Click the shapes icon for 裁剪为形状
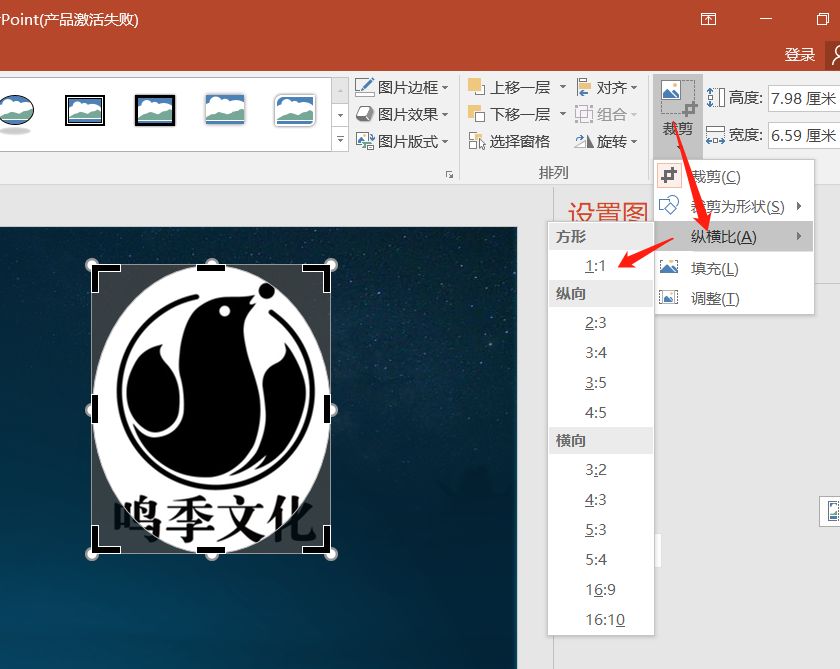This screenshot has width=840, height=669. (669, 205)
